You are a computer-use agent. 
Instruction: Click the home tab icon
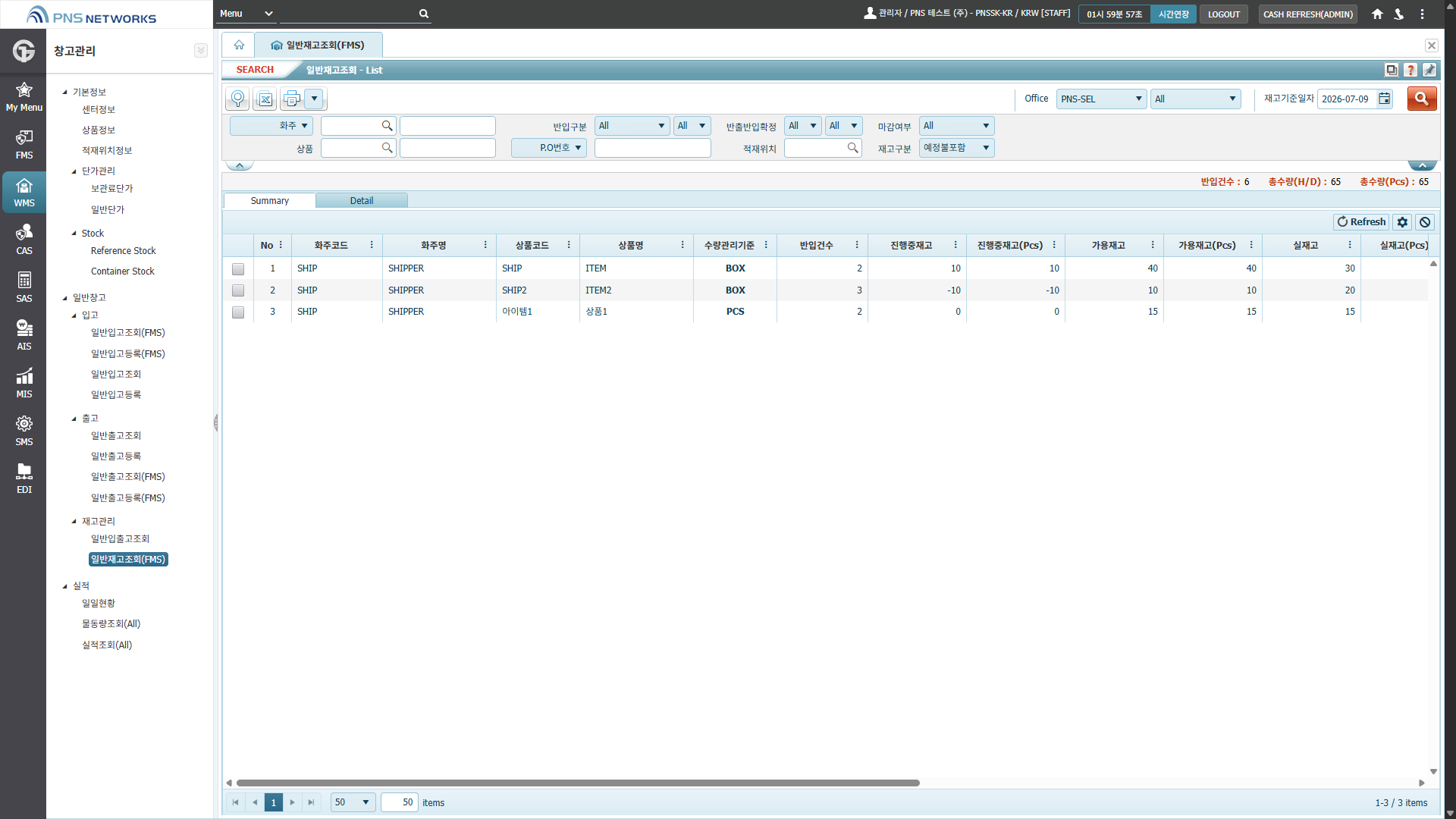239,45
